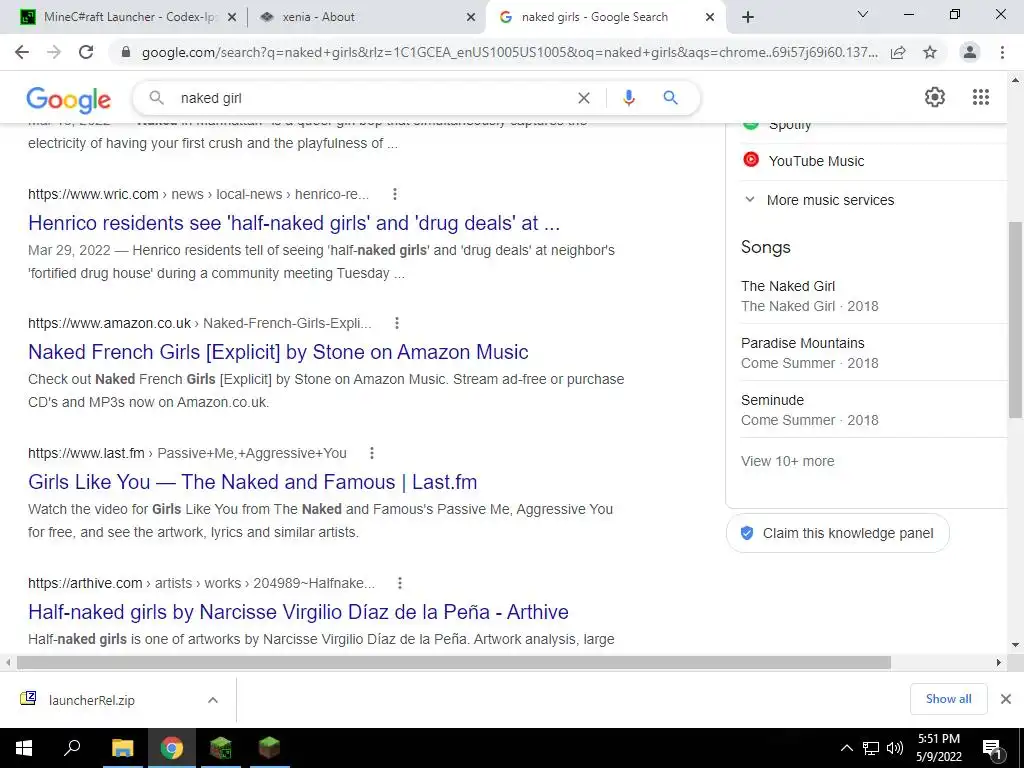Reload the current page
This screenshot has width=1024, height=768.
point(86,52)
